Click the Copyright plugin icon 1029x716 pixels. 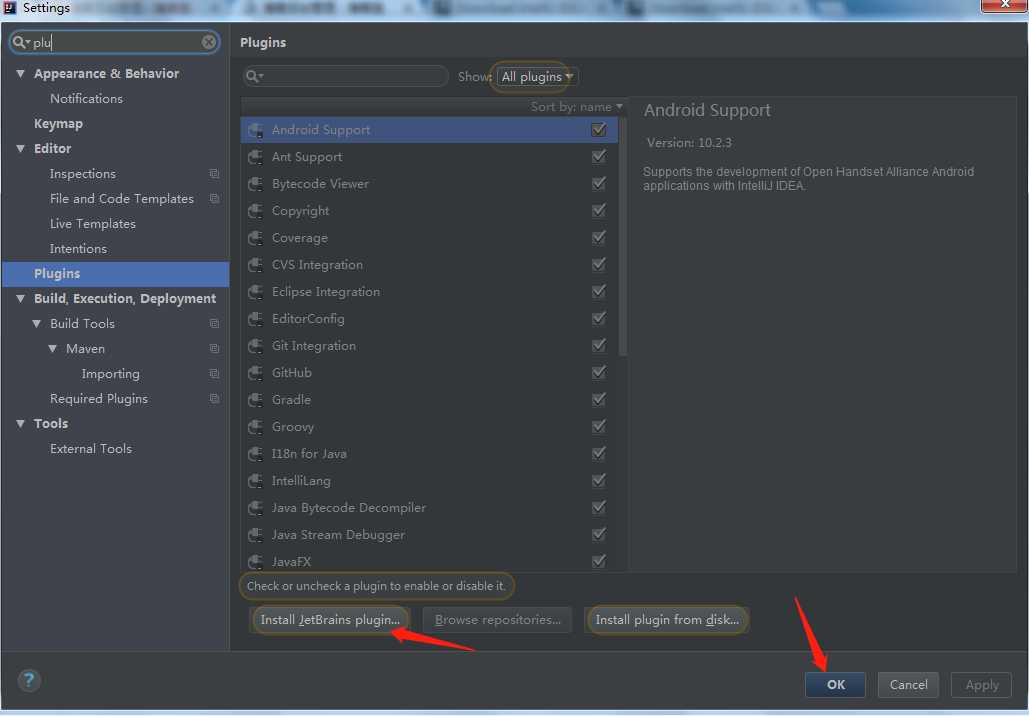click(256, 211)
